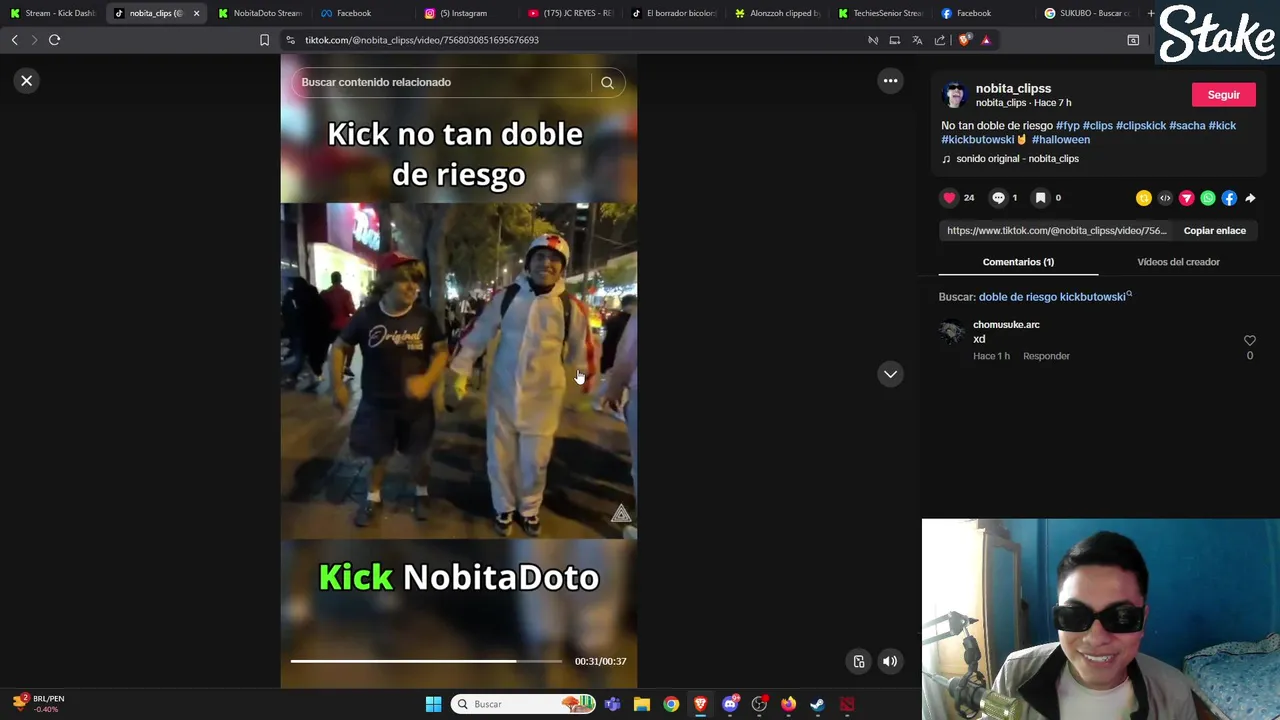The width and height of the screenshot is (1280, 720).
Task: Click the nobita_clipss username heading
Action: [1013, 89]
